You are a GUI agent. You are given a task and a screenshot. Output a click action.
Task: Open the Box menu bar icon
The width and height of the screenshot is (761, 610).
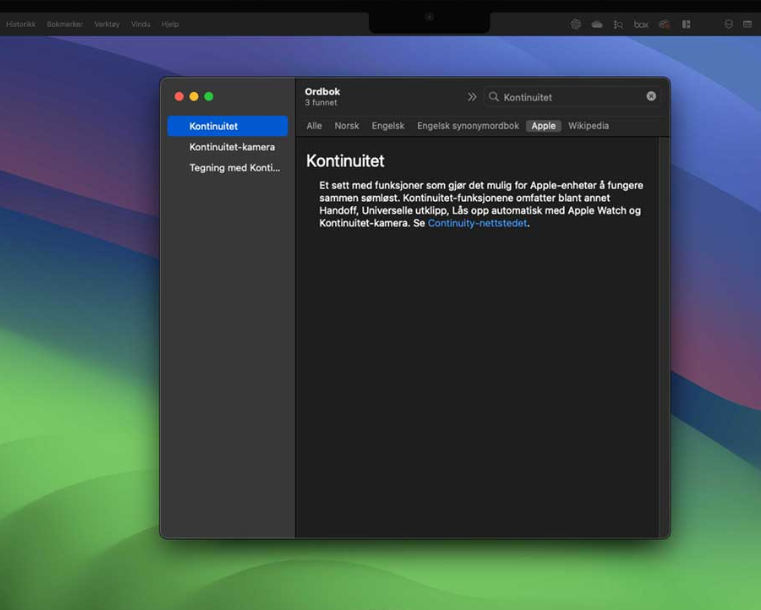tap(641, 24)
